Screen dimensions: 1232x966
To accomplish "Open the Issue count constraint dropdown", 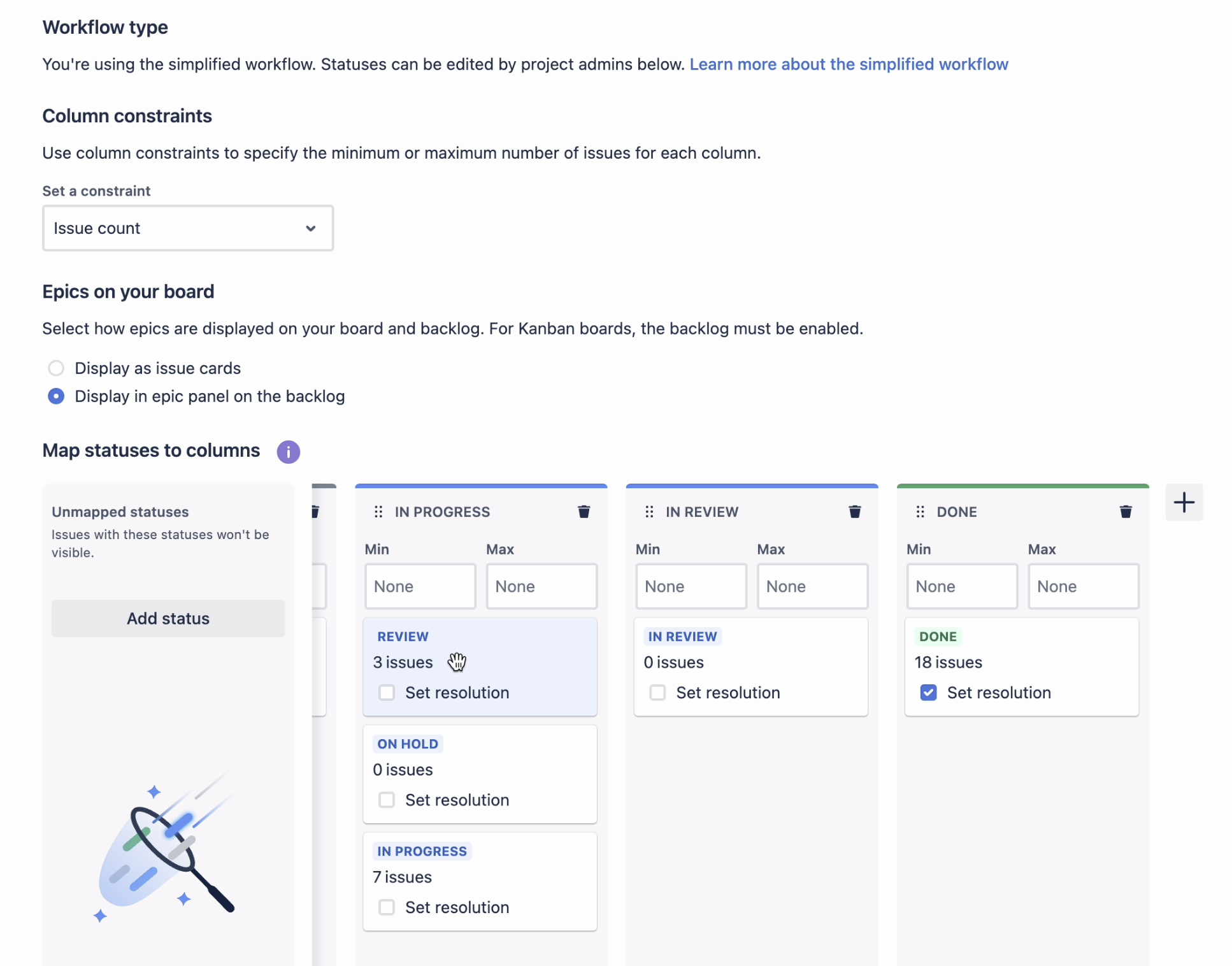I will (x=188, y=228).
